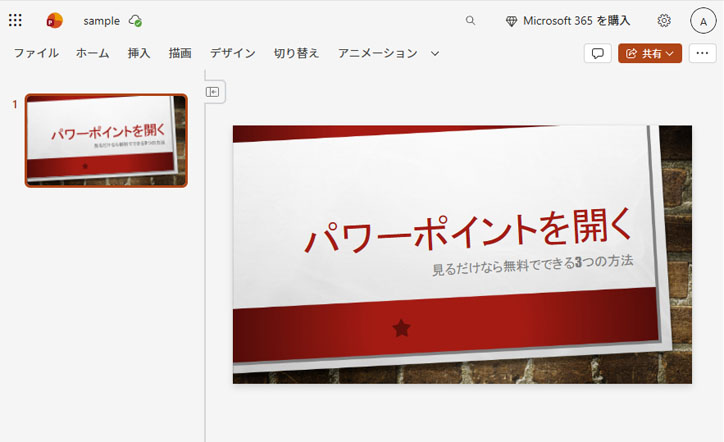This screenshot has height=442, width=724.
Task: Open the account avatar labeled A
Action: [x=703, y=20]
